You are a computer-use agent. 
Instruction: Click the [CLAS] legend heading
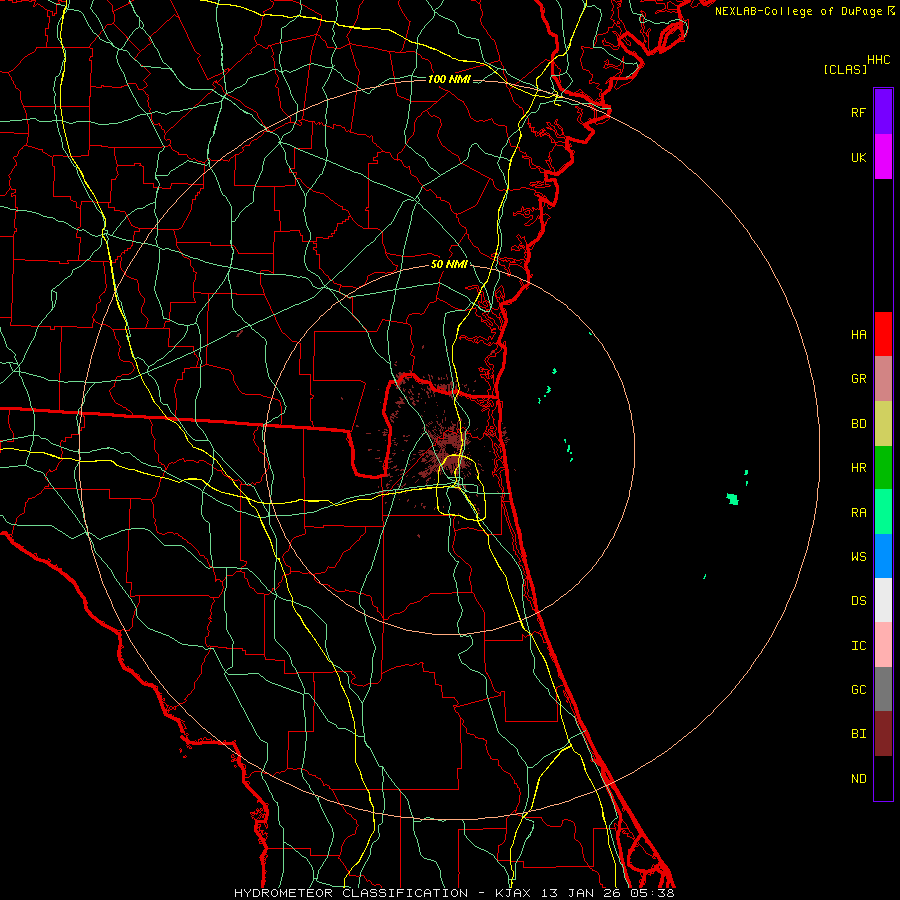click(845, 69)
